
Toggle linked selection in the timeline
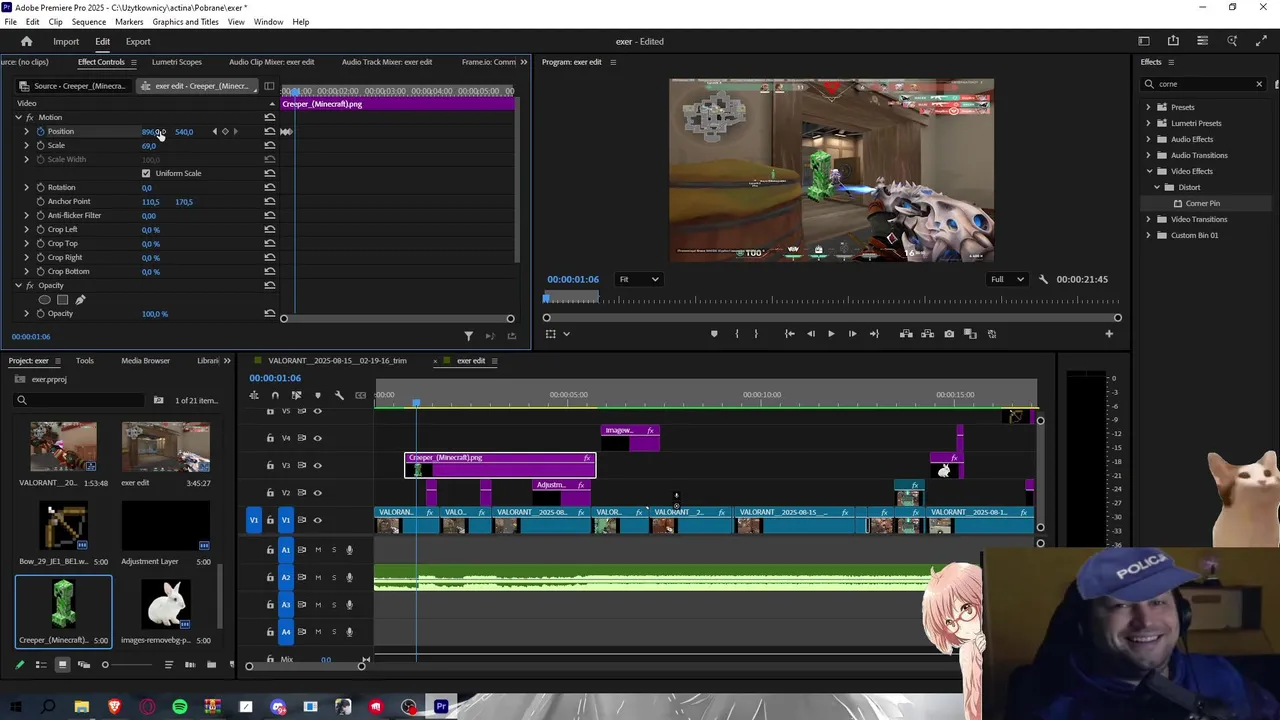pos(296,395)
